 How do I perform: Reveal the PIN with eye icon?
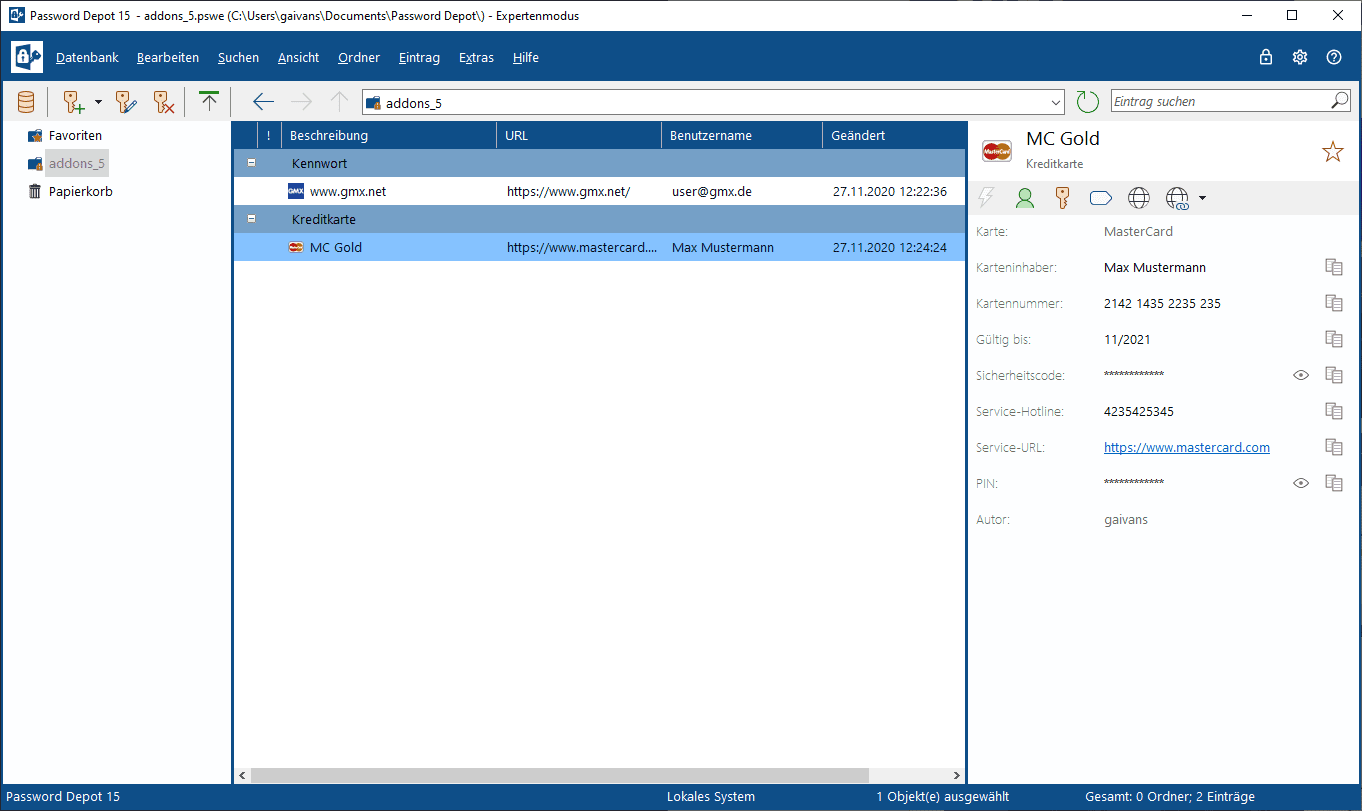(x=1301, y=483)
